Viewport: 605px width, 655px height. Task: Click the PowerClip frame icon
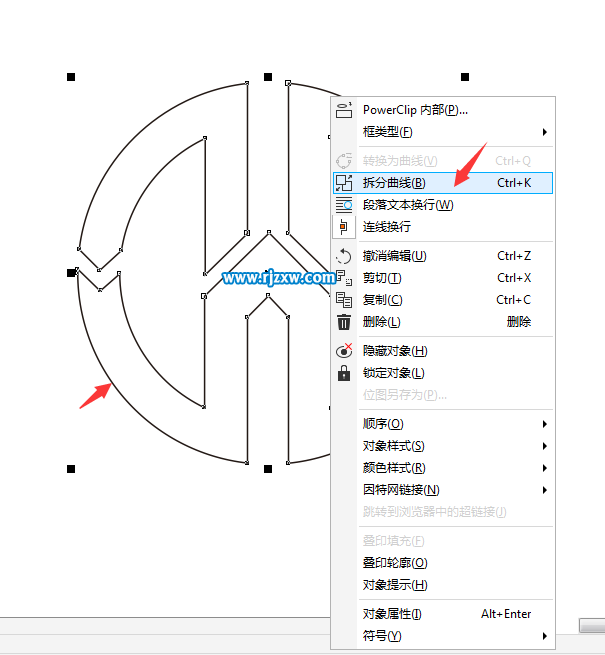coord(344,110)
